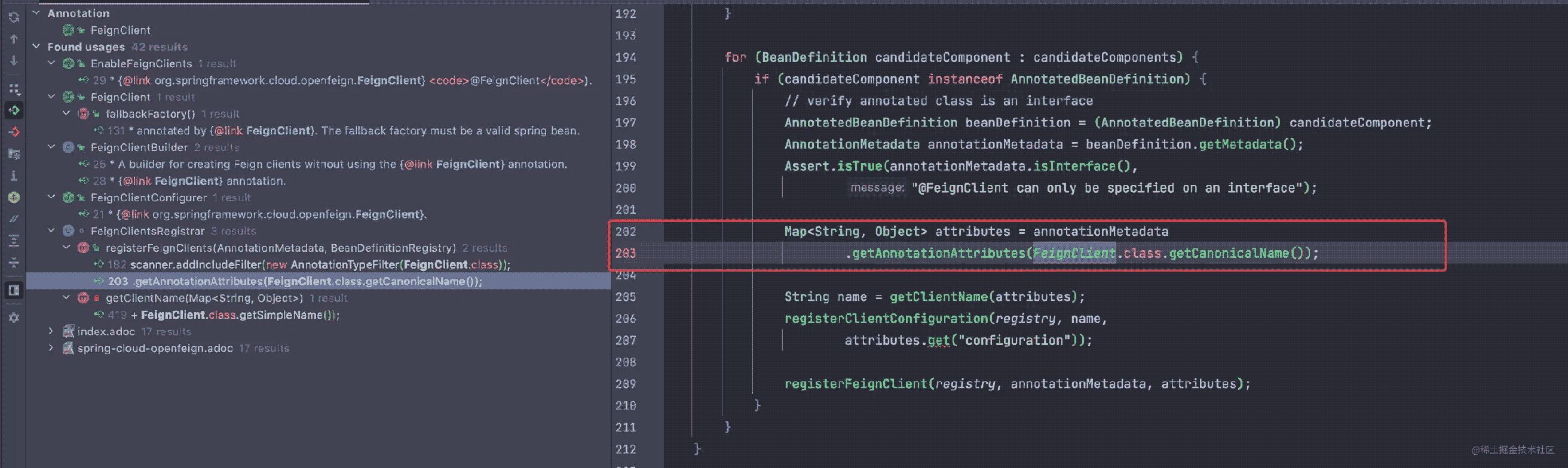This screenshot has width=1568, height=468.
Task: Click the Rerun search refresh icon
Action: click(x=13, y=18)
